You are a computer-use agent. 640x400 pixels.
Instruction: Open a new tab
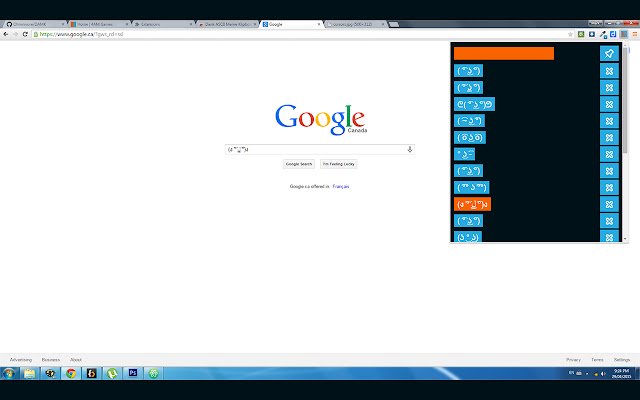pyautogui.click(x=393, y=24)
